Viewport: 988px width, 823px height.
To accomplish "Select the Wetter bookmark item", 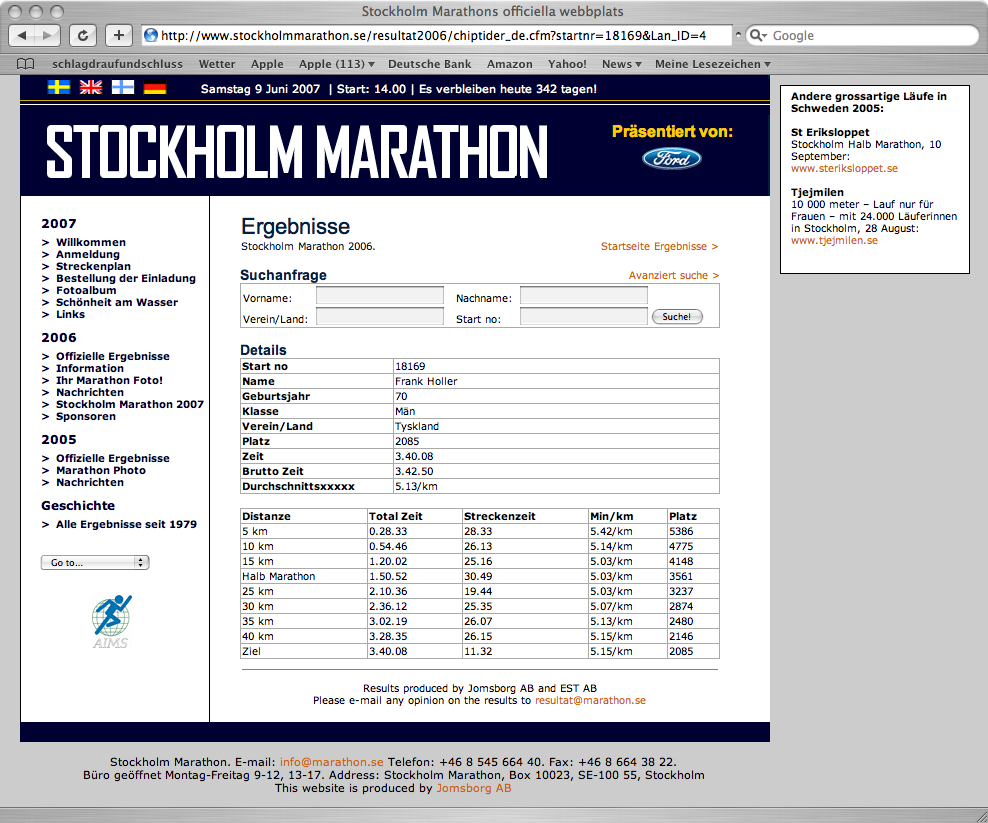I will 217,64.
